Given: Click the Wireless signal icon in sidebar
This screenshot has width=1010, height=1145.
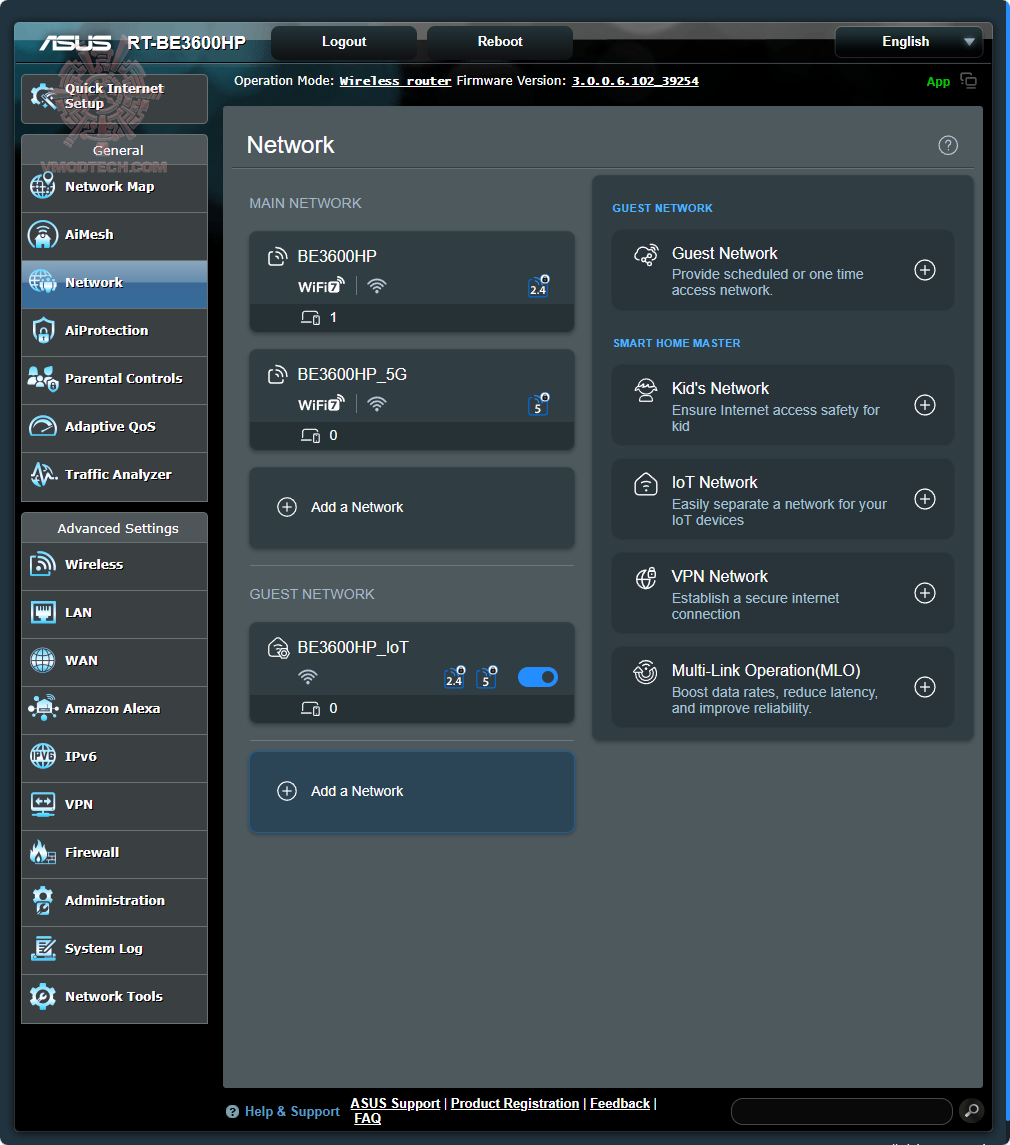Looking at the screenshot, I should coord(42,564).
